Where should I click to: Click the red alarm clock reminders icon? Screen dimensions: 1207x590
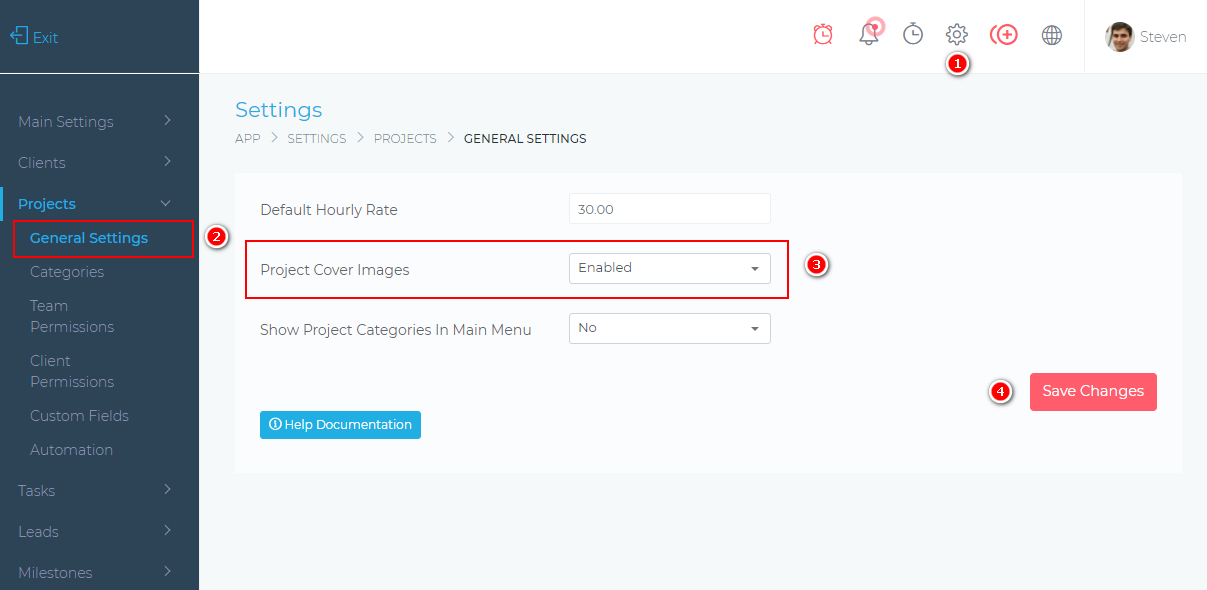[x=823, y=35]
